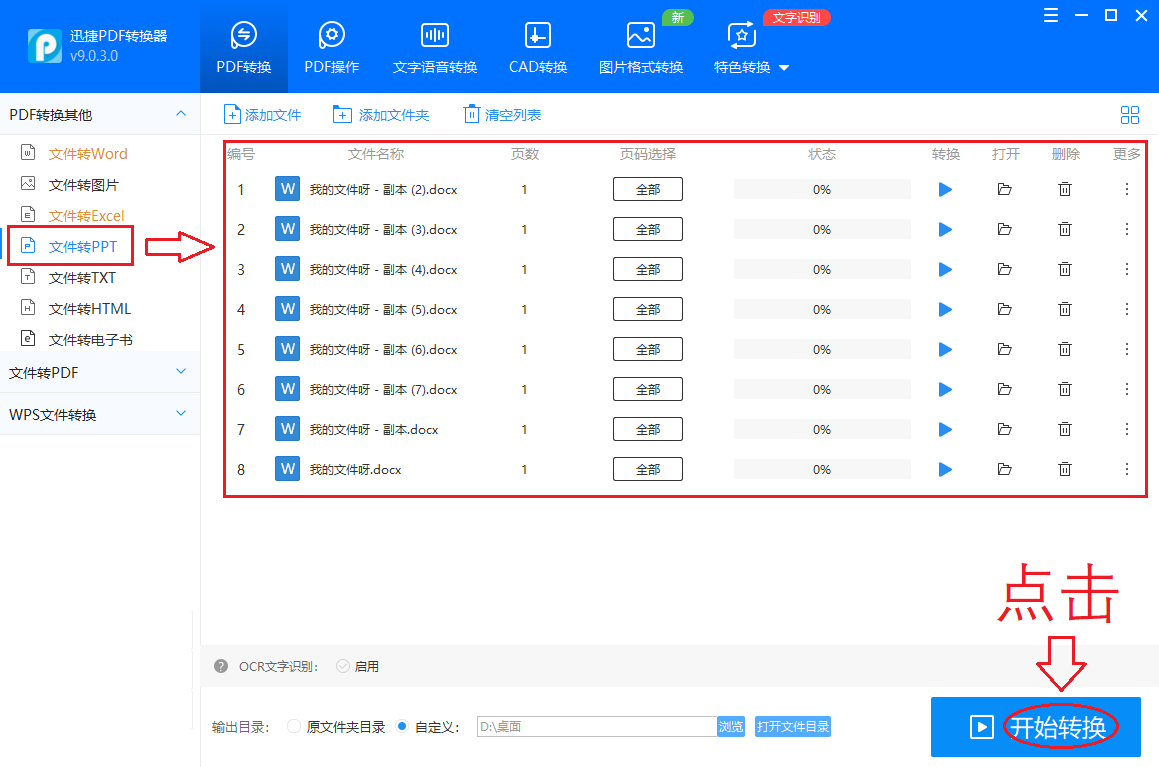Click the 开始转换 button
Screen dimensions: 1159x767
(x=1035, y=727)
